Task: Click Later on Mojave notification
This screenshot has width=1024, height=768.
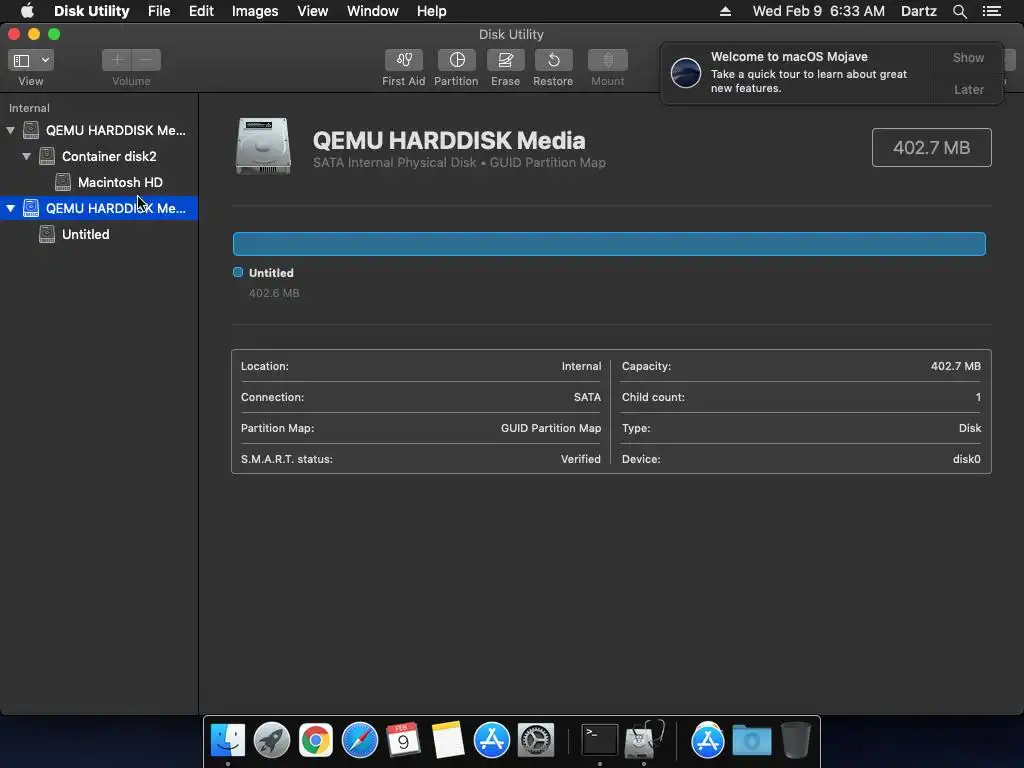Action: pos(968,89)
